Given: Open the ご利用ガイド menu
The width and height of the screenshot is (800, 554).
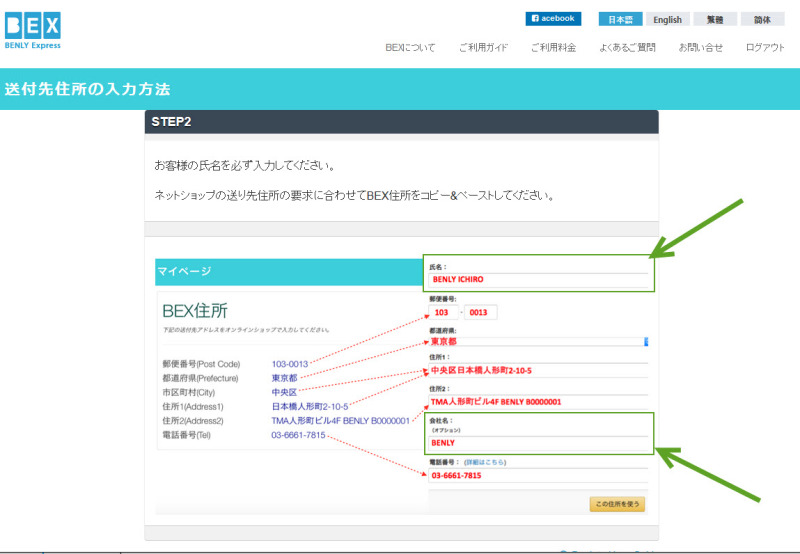Looking at the screenshot, I should point(483,47).
